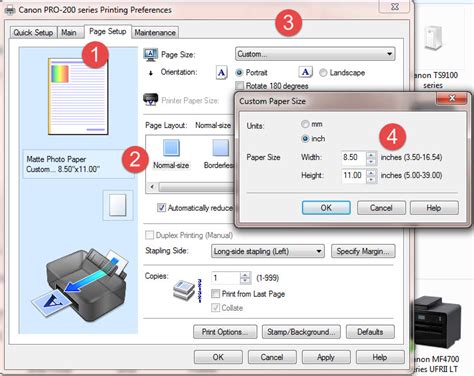474x376 pixels.
Task: Decrease Height with spinner down arrow
Action: point(371,180)
